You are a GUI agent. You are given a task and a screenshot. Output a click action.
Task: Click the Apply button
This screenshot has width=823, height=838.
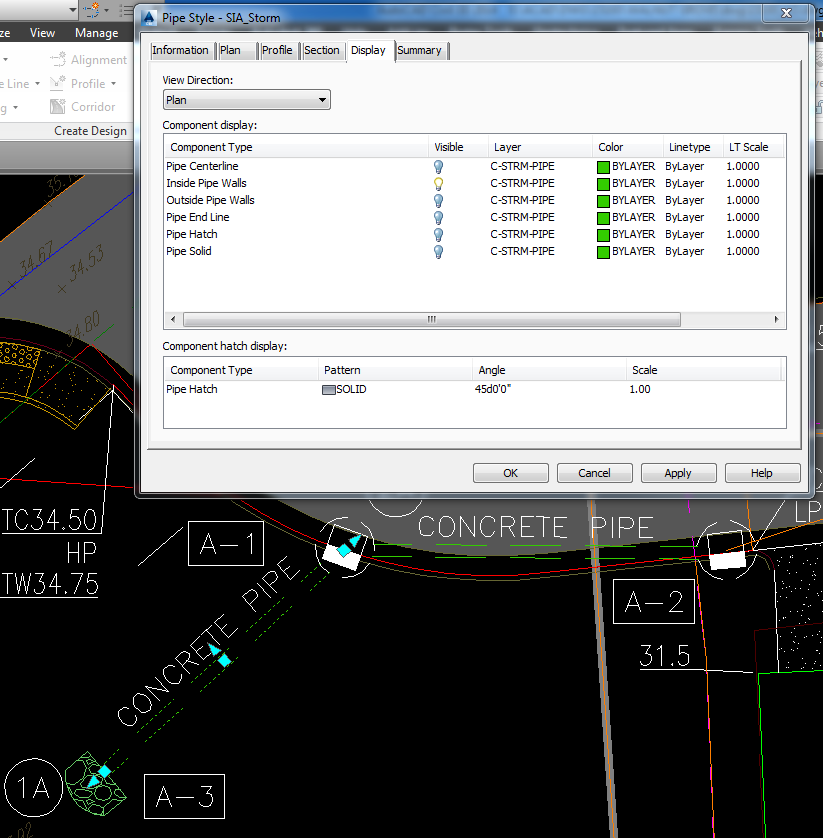(x=678, y=473)
